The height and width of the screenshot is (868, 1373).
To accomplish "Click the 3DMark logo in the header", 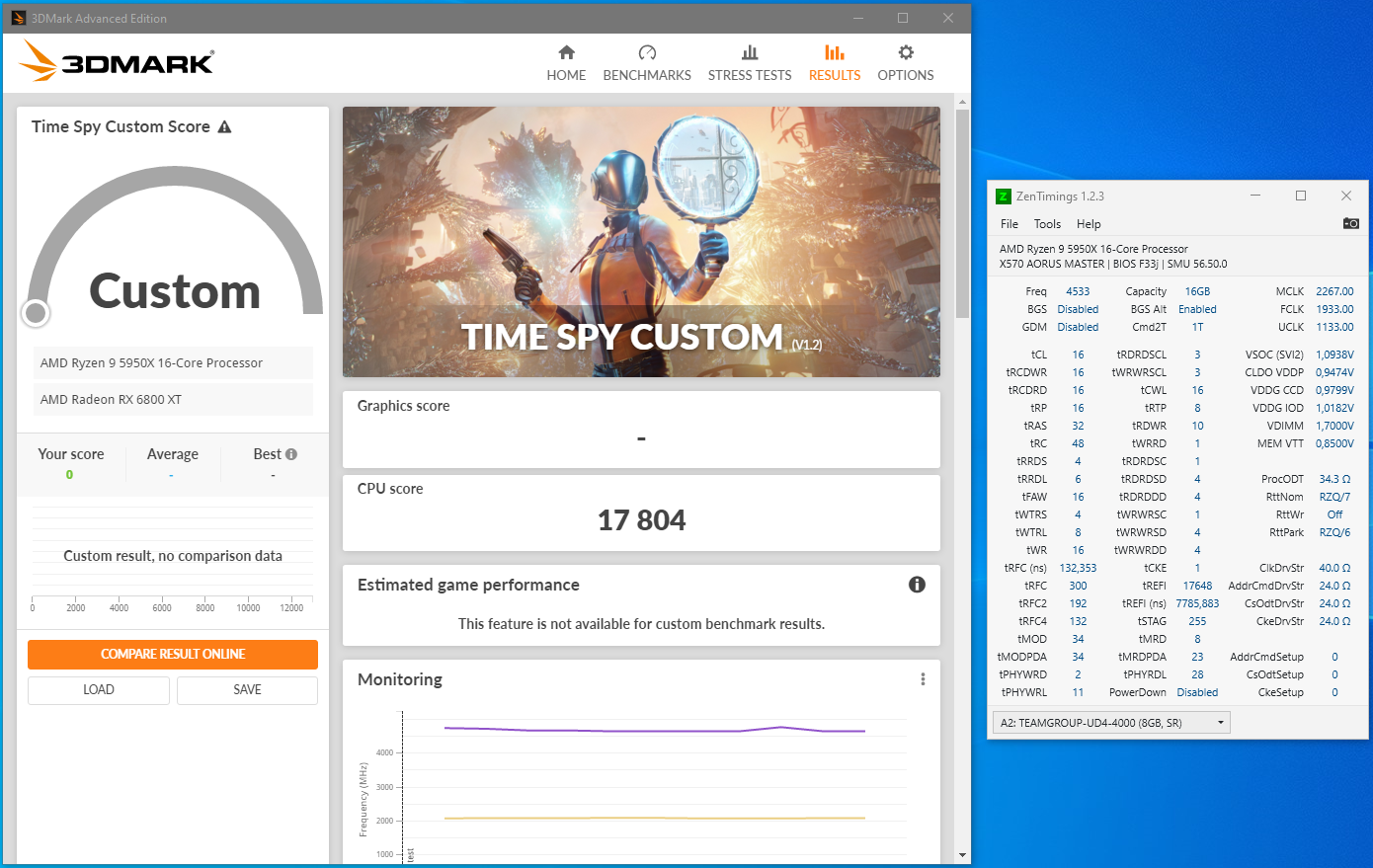I will click(116, 61).
